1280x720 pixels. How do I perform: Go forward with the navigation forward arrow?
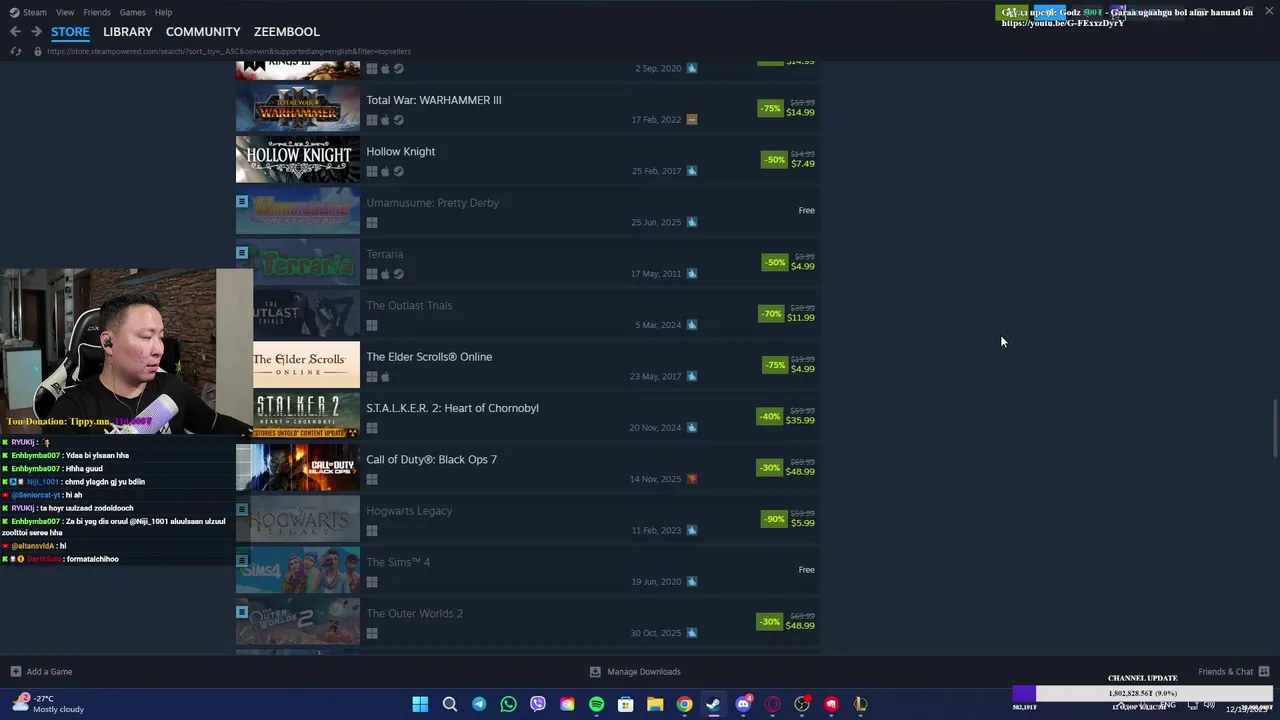[36, 32]
